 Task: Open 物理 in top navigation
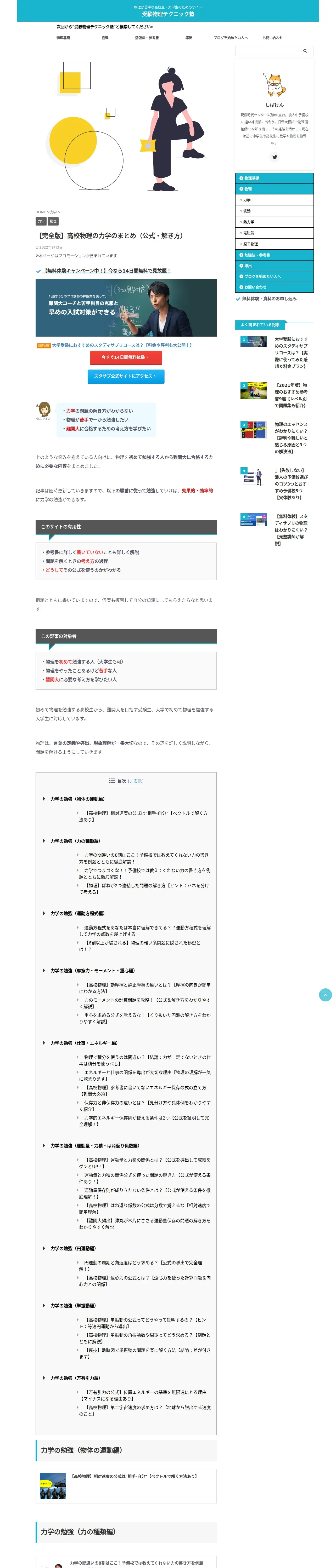coord(105,38)
